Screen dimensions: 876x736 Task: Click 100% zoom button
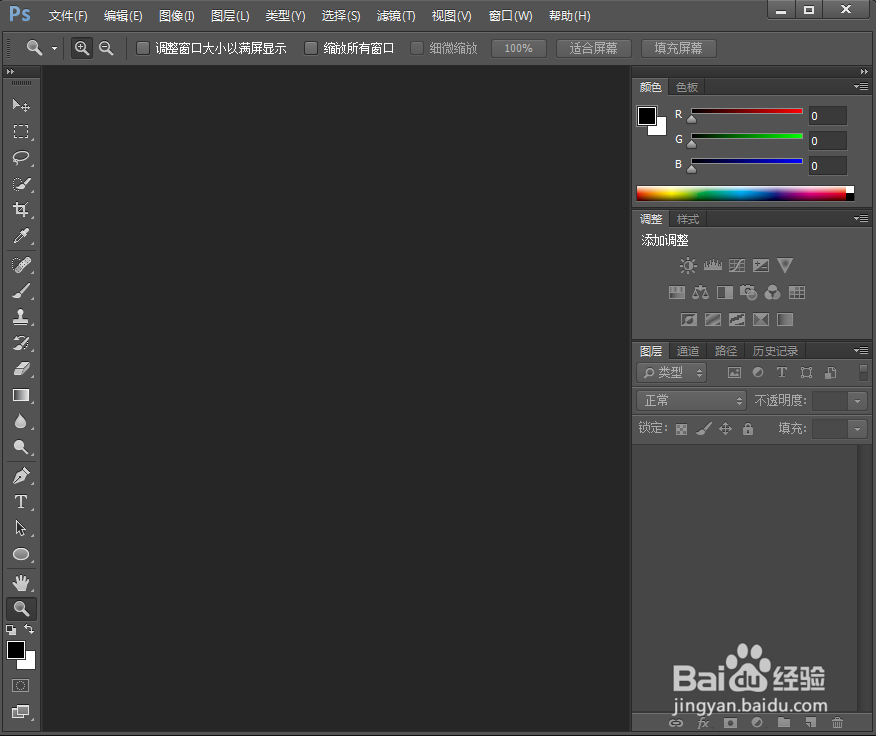pyautogui.click(x=518, y=49)
